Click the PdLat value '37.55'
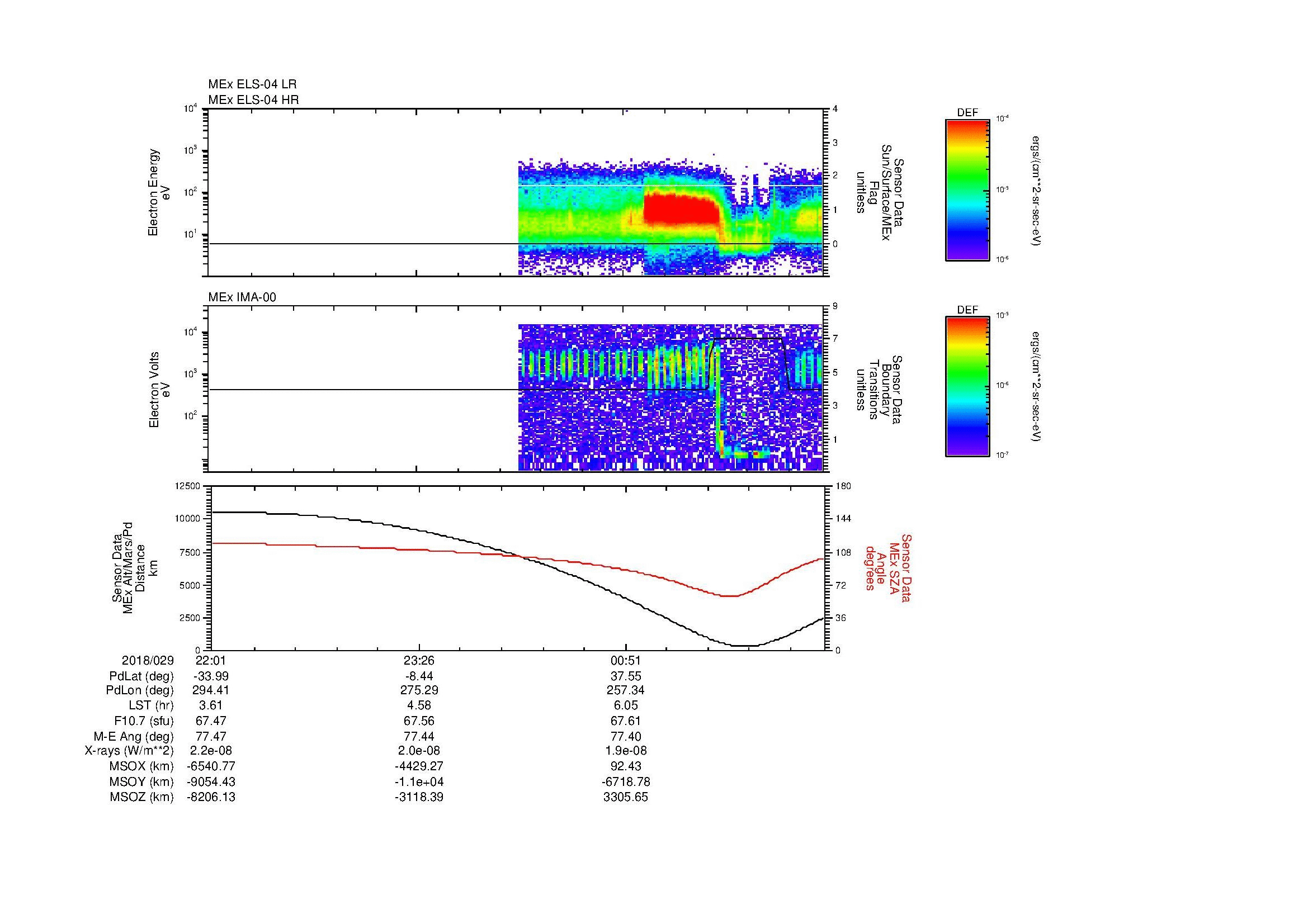The width and height of the screenshot is (1308, 924). pos(626,676)
